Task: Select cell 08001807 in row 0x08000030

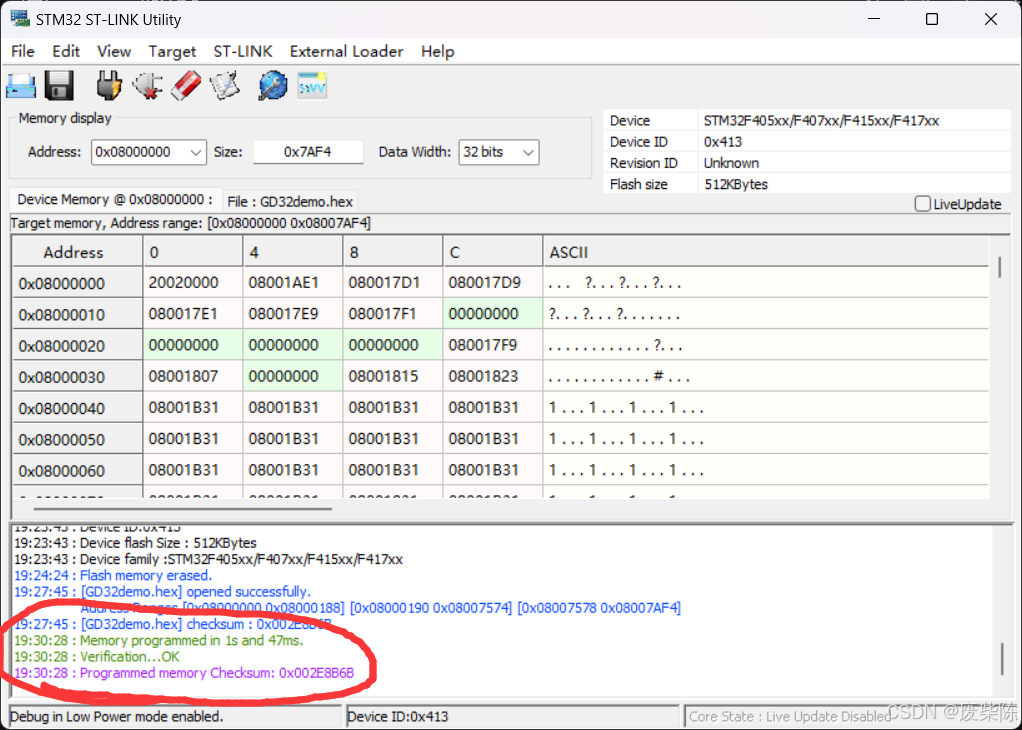Action: 193,377
